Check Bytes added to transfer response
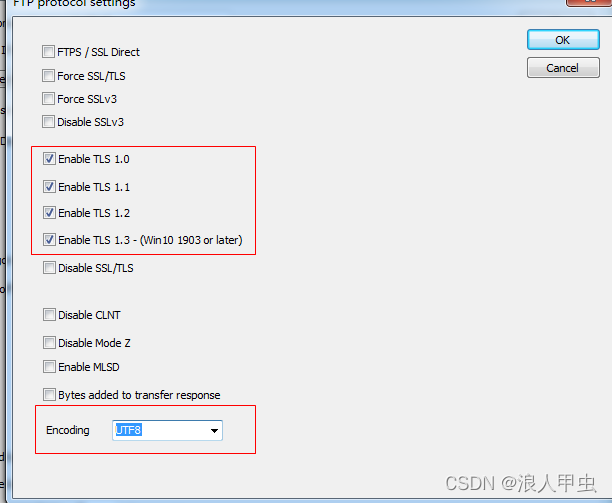Image resolution: width=612 pixels, height=503 pixels. point(49,395)
